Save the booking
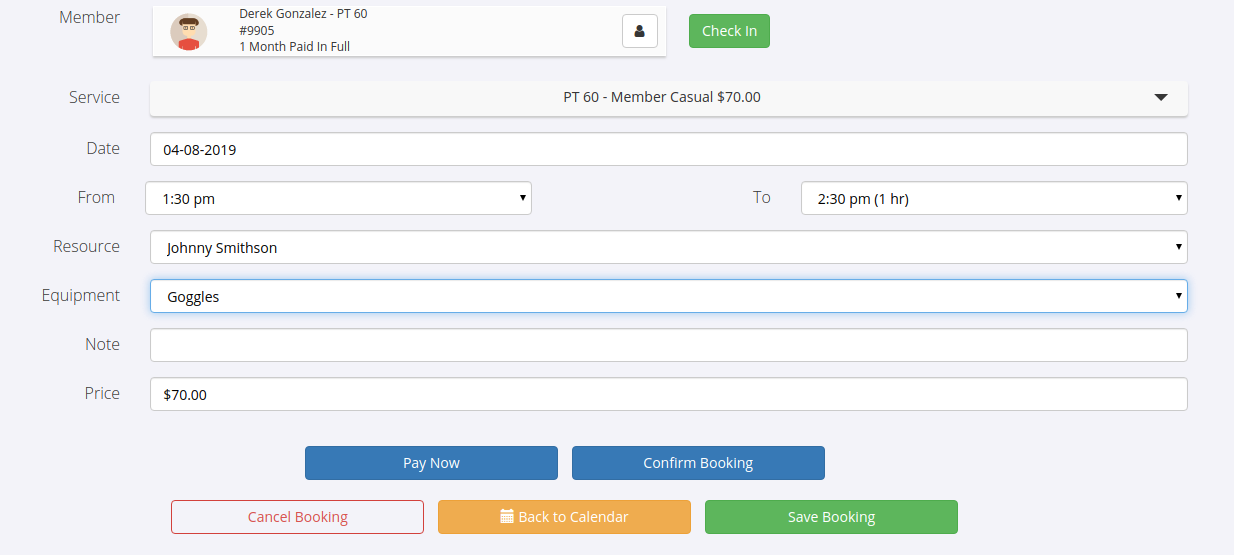Screen dimensions: 1234x555 pos(831,517)
